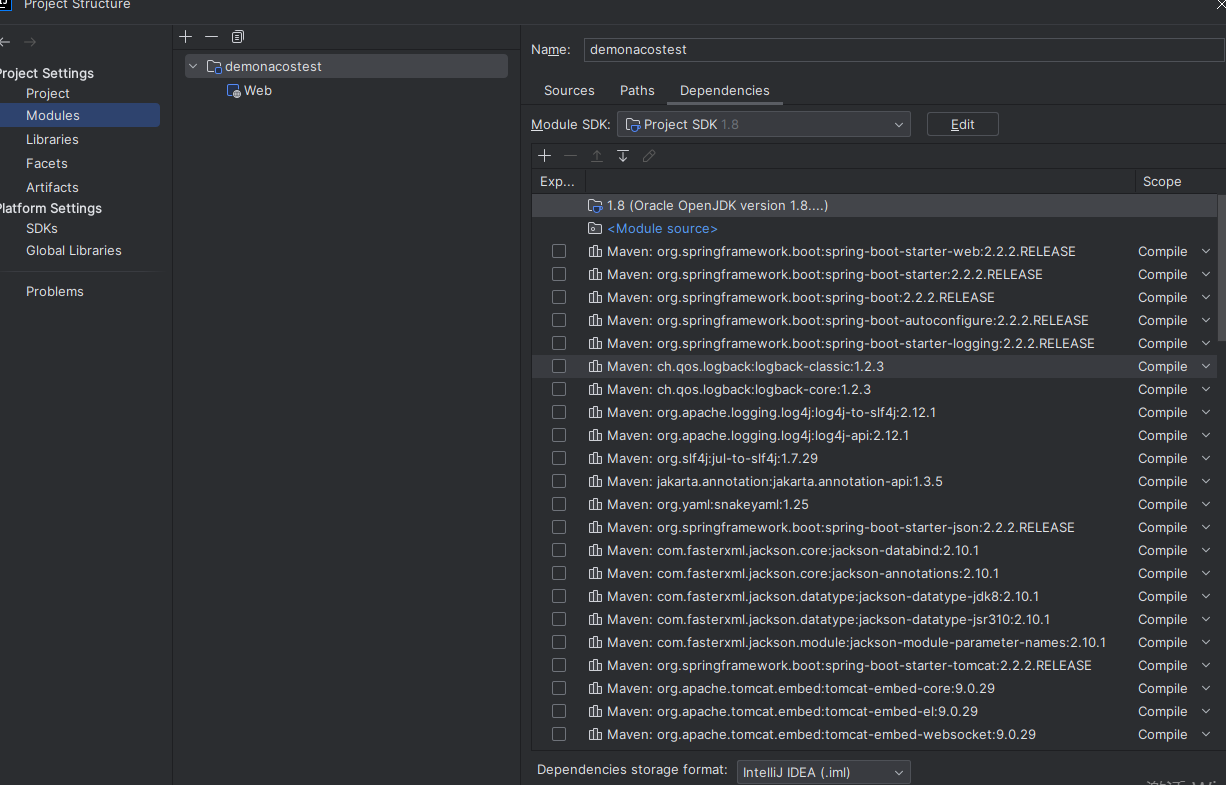The height and width of the screenshot is (785, 1226).
Task: Select the Dependencies tab
Action: tap(725, 90)
